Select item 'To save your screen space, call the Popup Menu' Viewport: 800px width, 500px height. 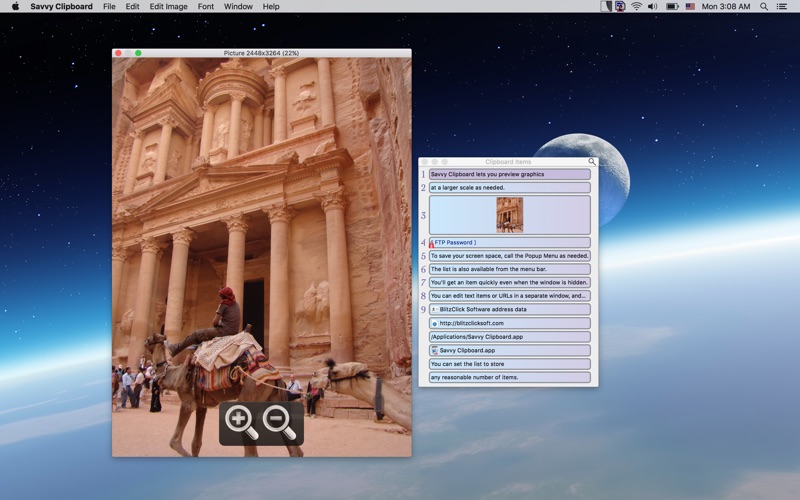click(510, 256)
